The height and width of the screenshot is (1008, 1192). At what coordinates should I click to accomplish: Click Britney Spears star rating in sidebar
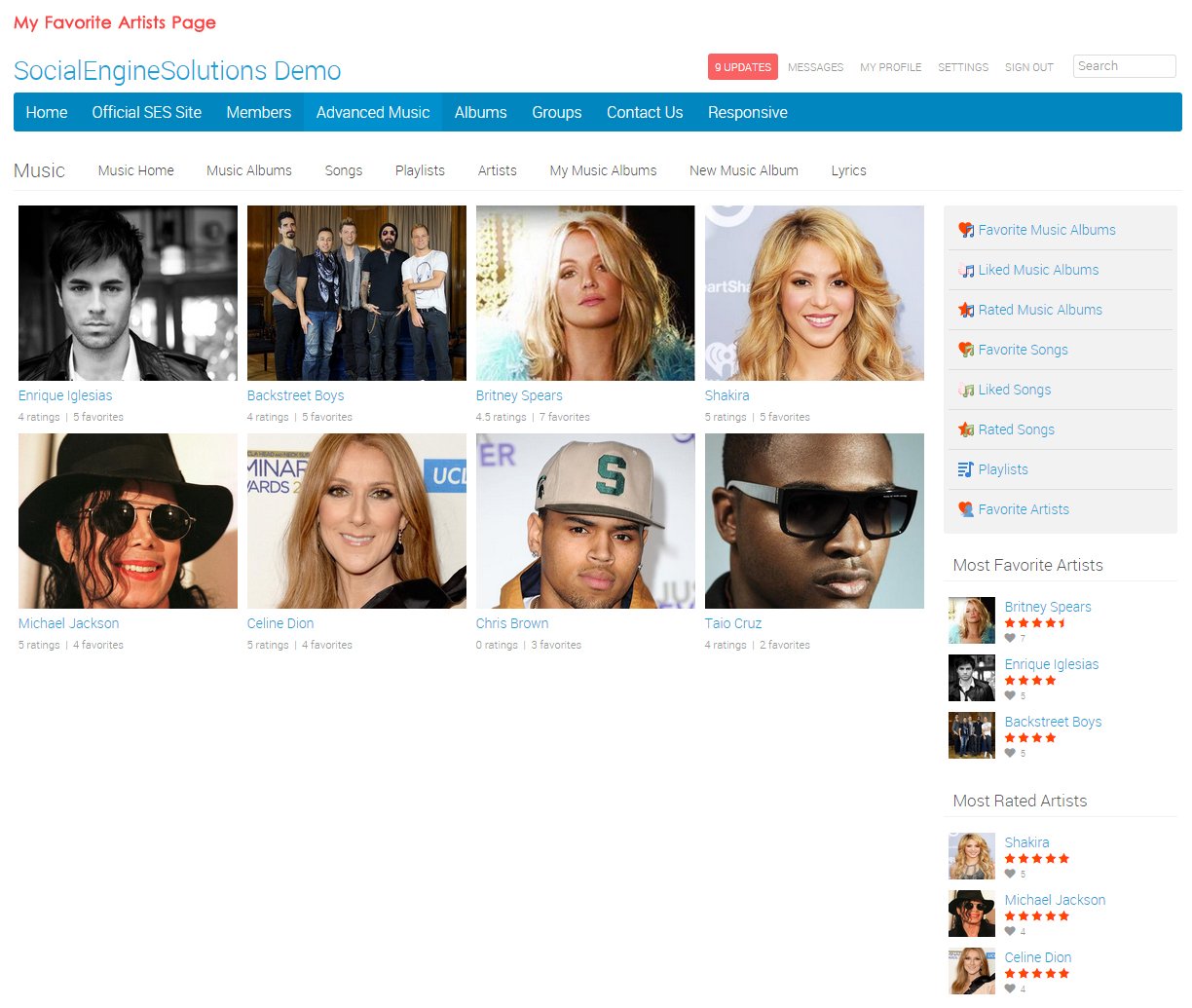pyautogui.click(x=1035, y=623)
